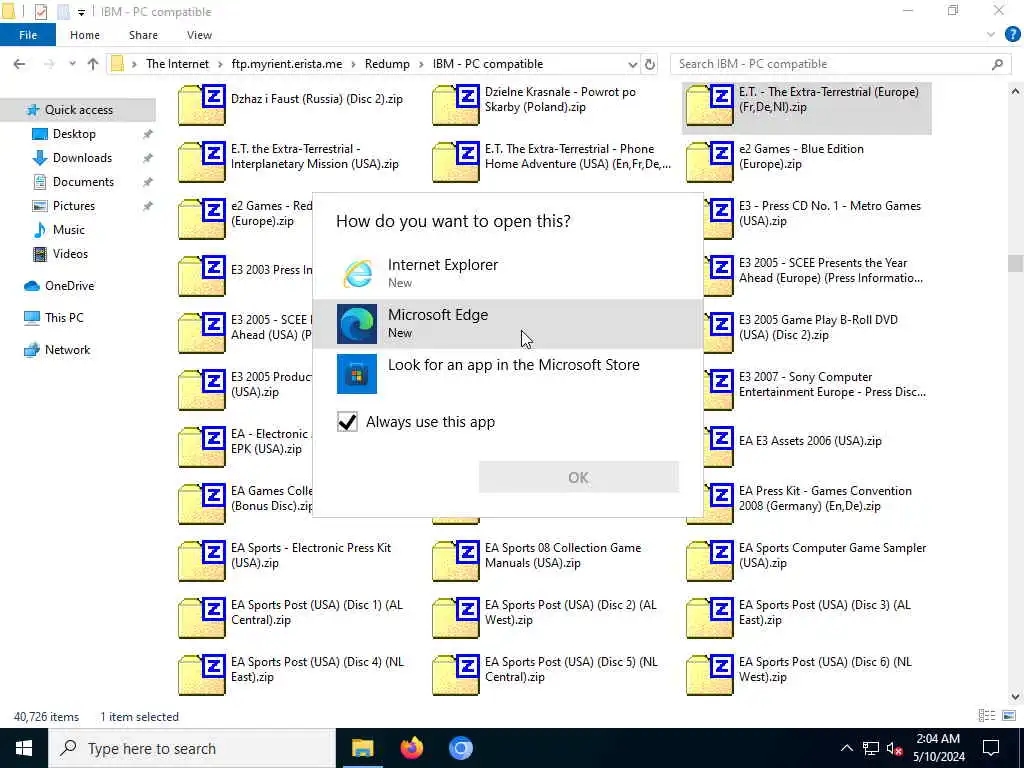Choose Internet Explorer icon in open-with dialog
The image size is (1024, 768).
pos(357,274)
